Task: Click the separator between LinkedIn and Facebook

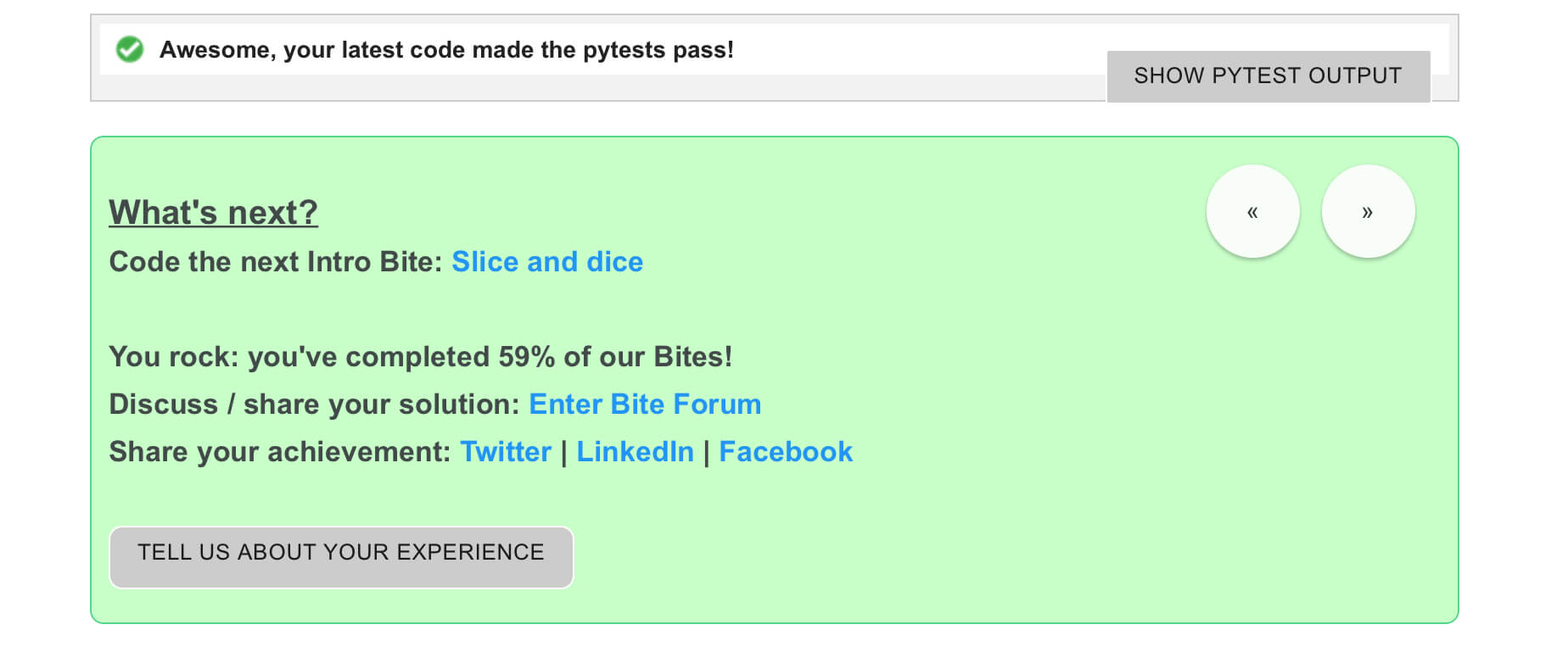Action: (x=707, y=453)
